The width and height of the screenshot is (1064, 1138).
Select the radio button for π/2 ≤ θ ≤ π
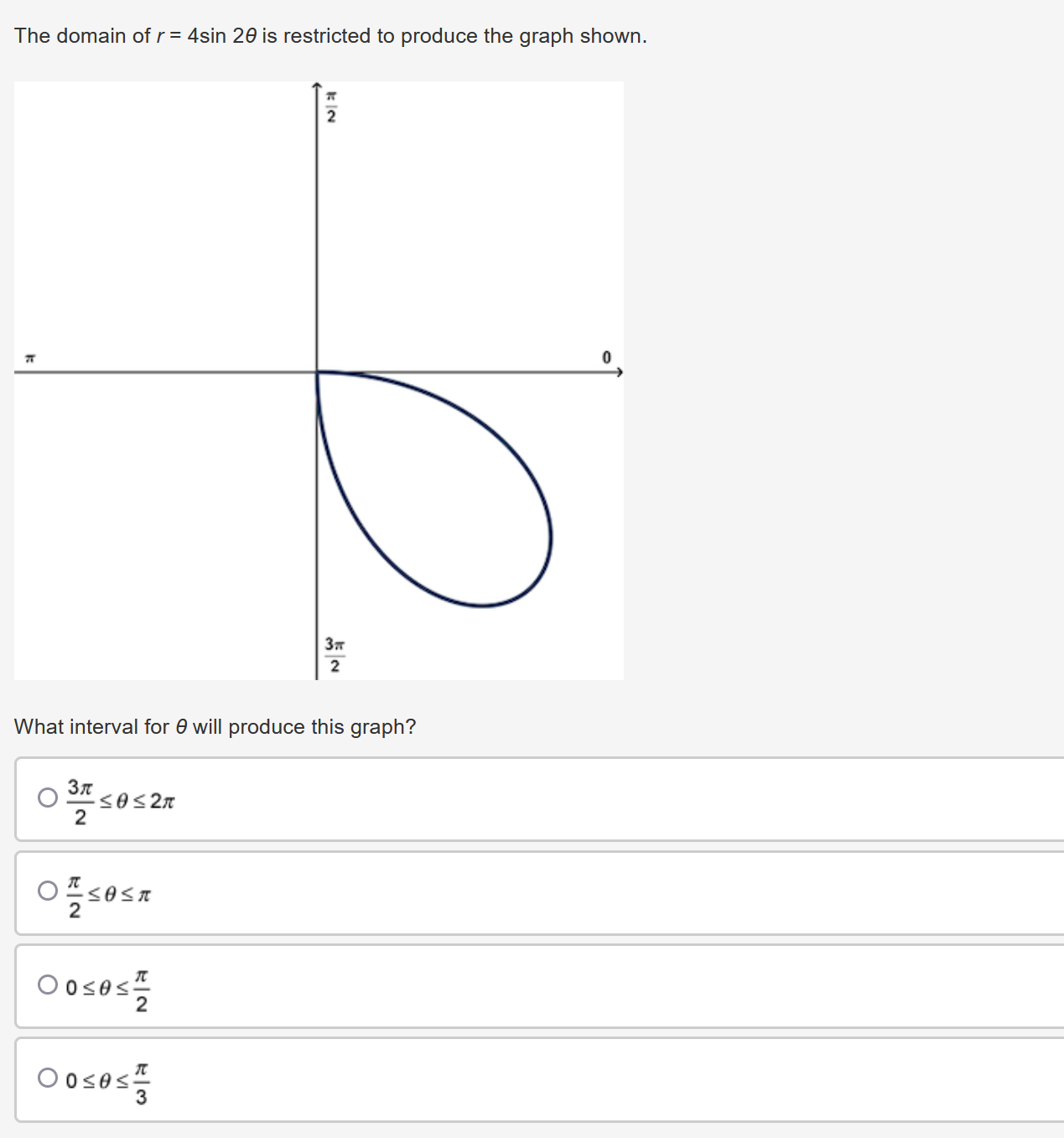[x=46, y=891]
